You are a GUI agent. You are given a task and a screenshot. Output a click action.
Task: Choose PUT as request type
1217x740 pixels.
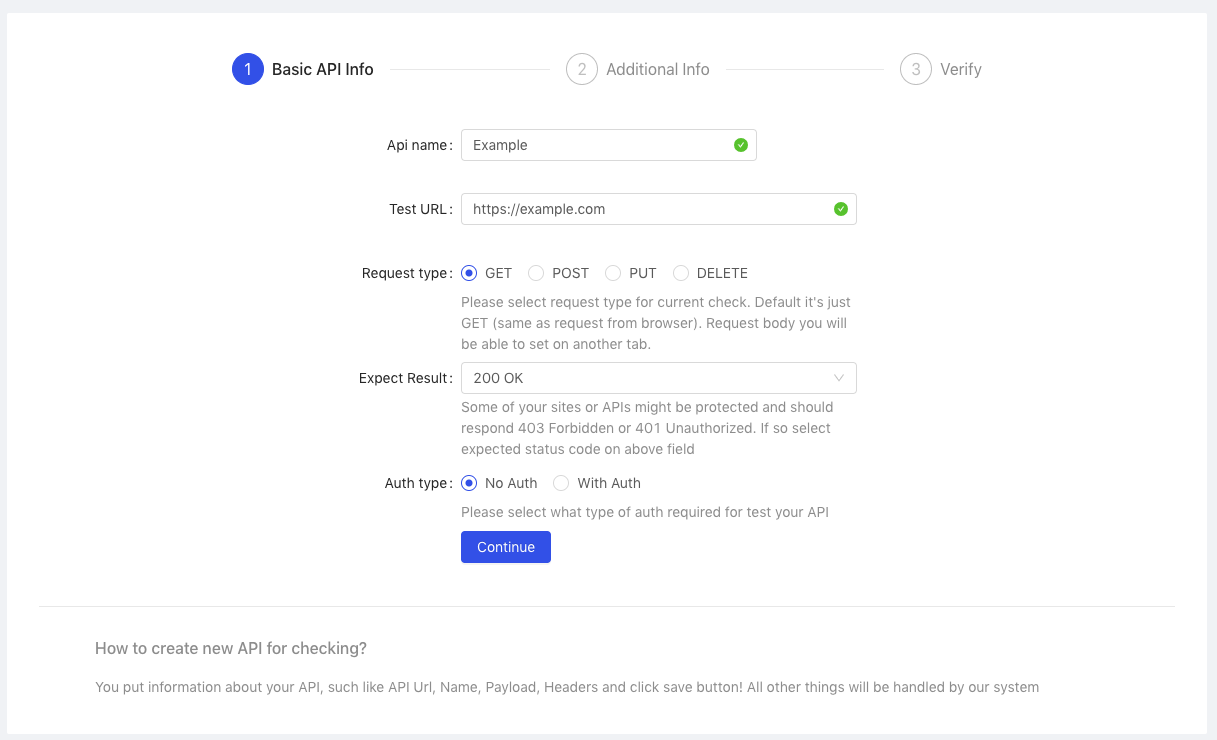pyautogui.click(x=613, y=273)
